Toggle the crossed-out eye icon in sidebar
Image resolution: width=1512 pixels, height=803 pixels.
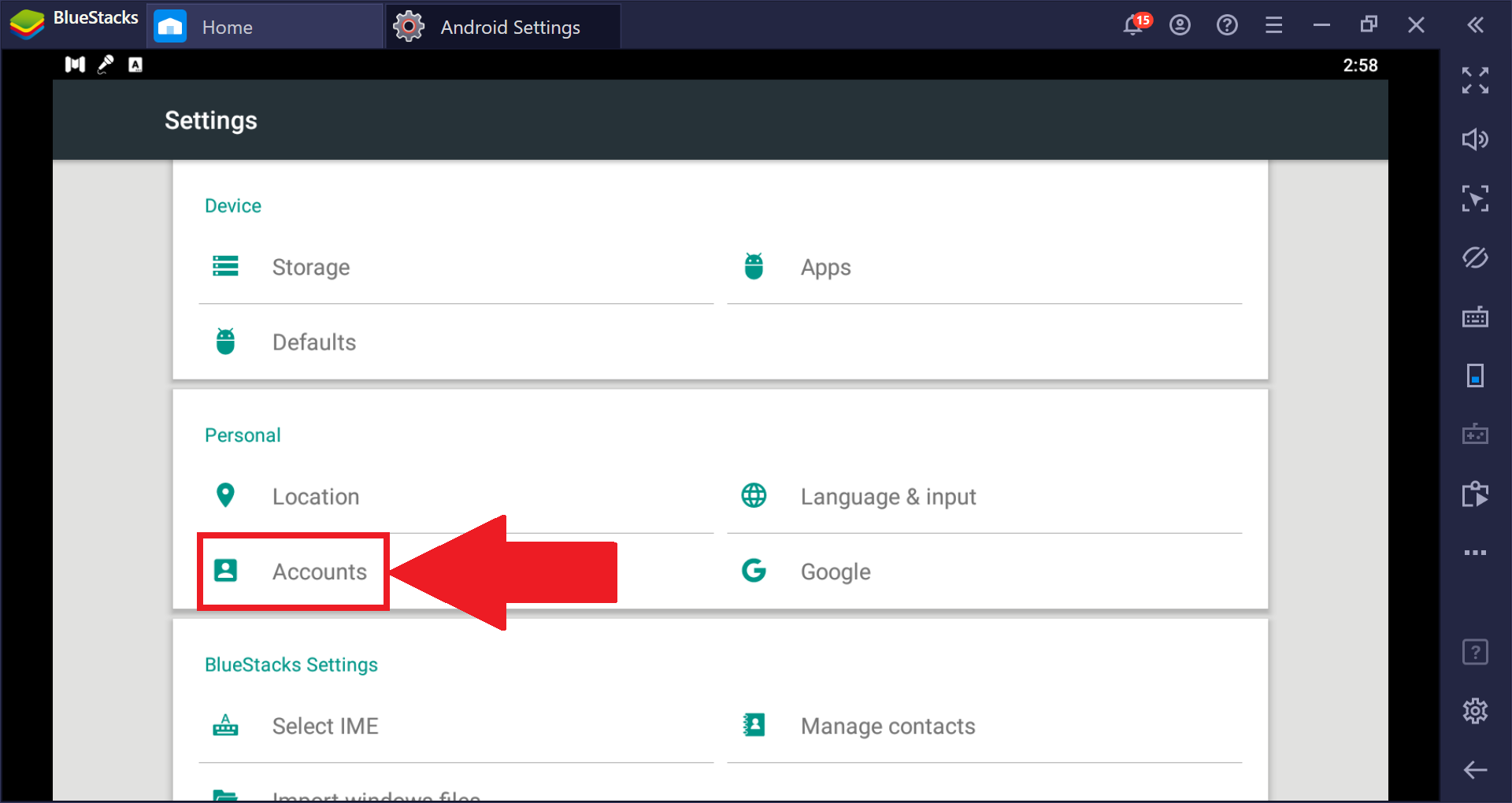(1475, 257)
